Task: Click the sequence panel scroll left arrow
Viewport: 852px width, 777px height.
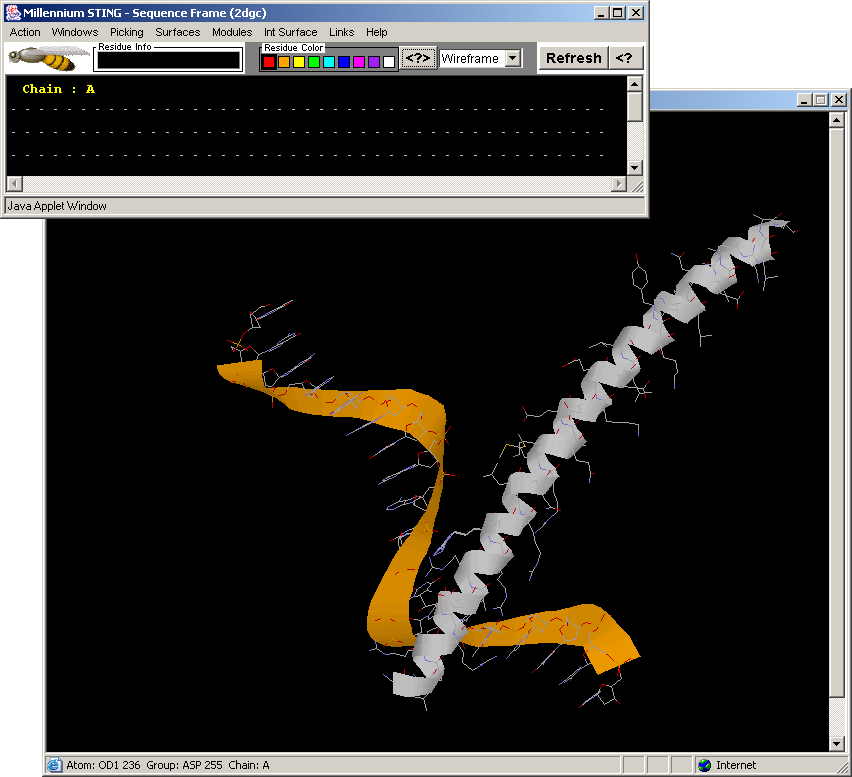Action: coord(15,184)
